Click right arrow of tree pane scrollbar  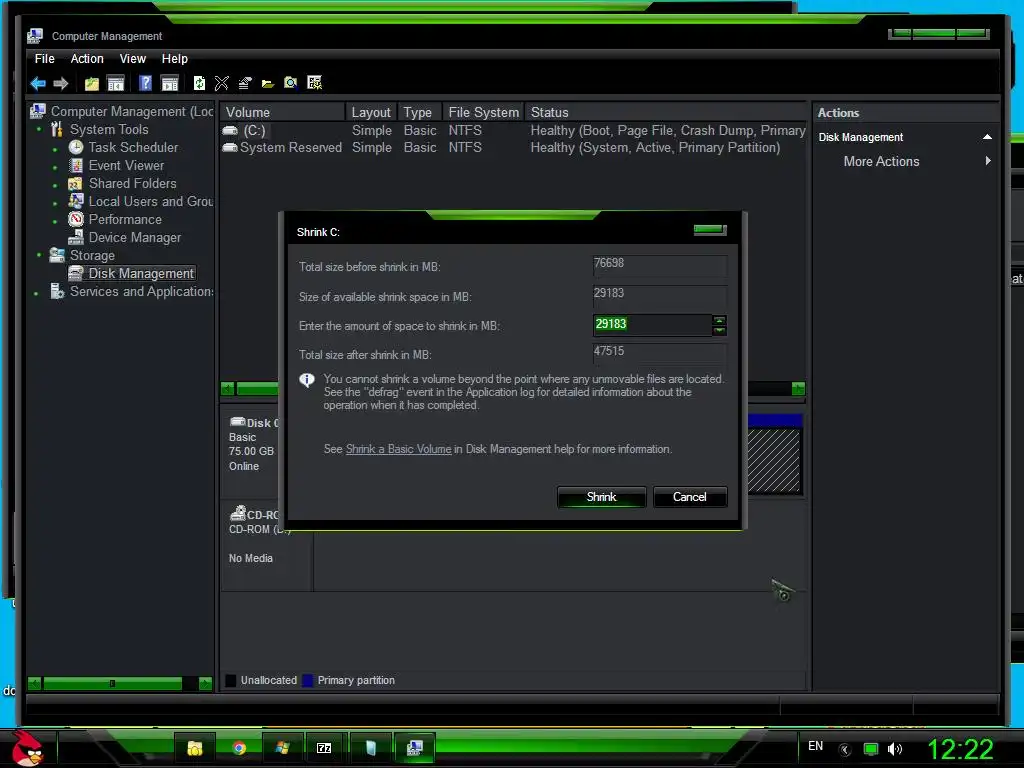(x=205, y=684)
